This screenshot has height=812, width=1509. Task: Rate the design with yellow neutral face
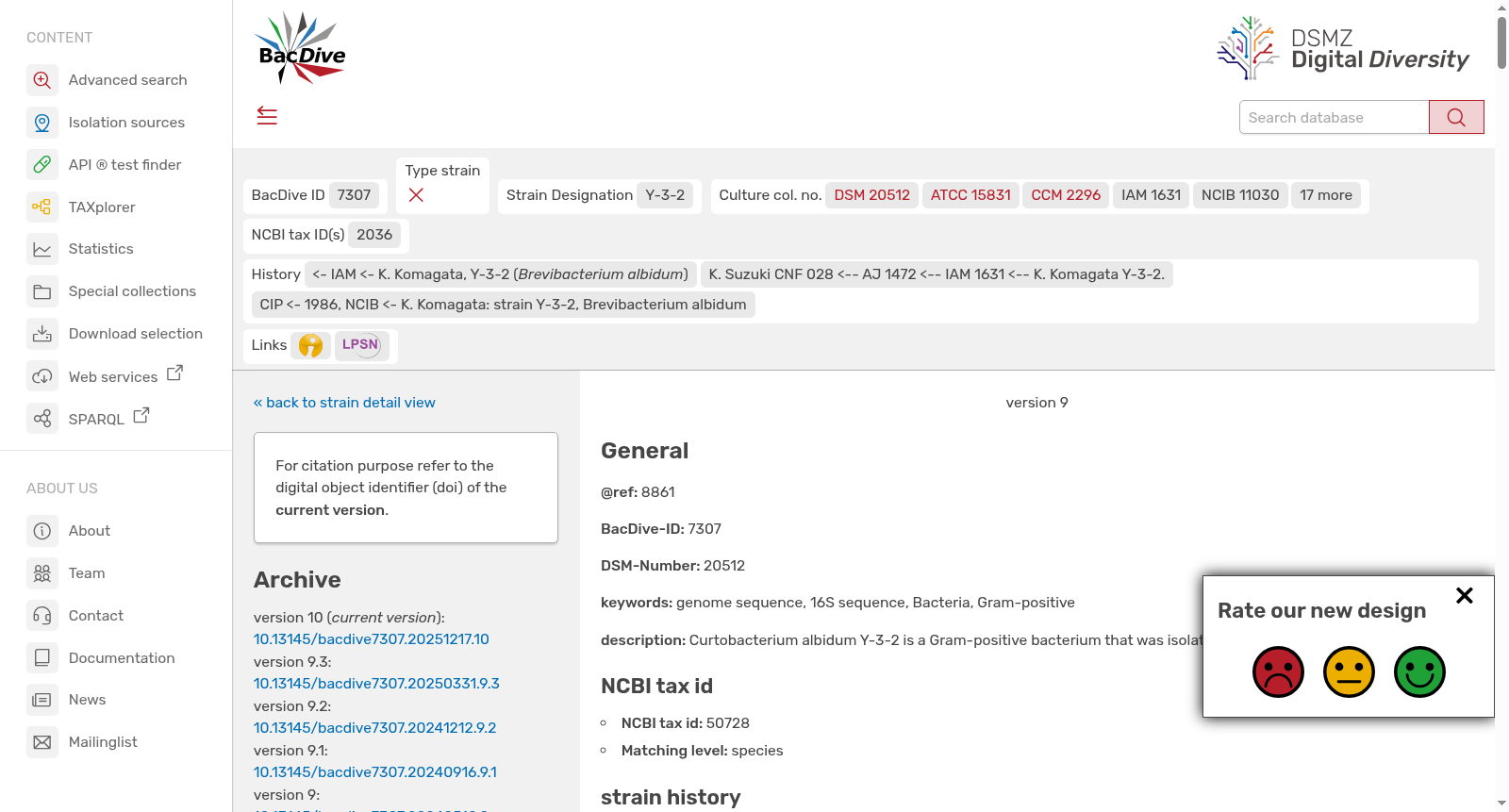coord(1349,671)
